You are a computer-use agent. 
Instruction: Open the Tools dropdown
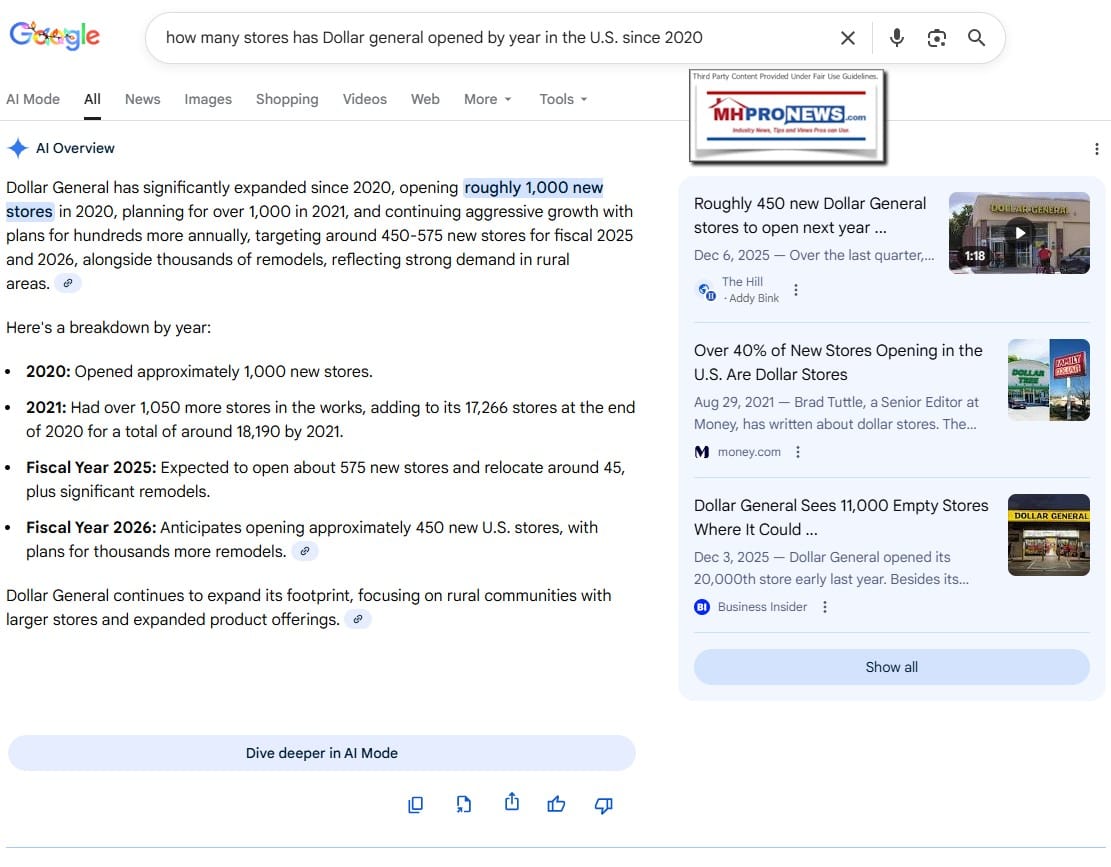[x=562, y=99]
